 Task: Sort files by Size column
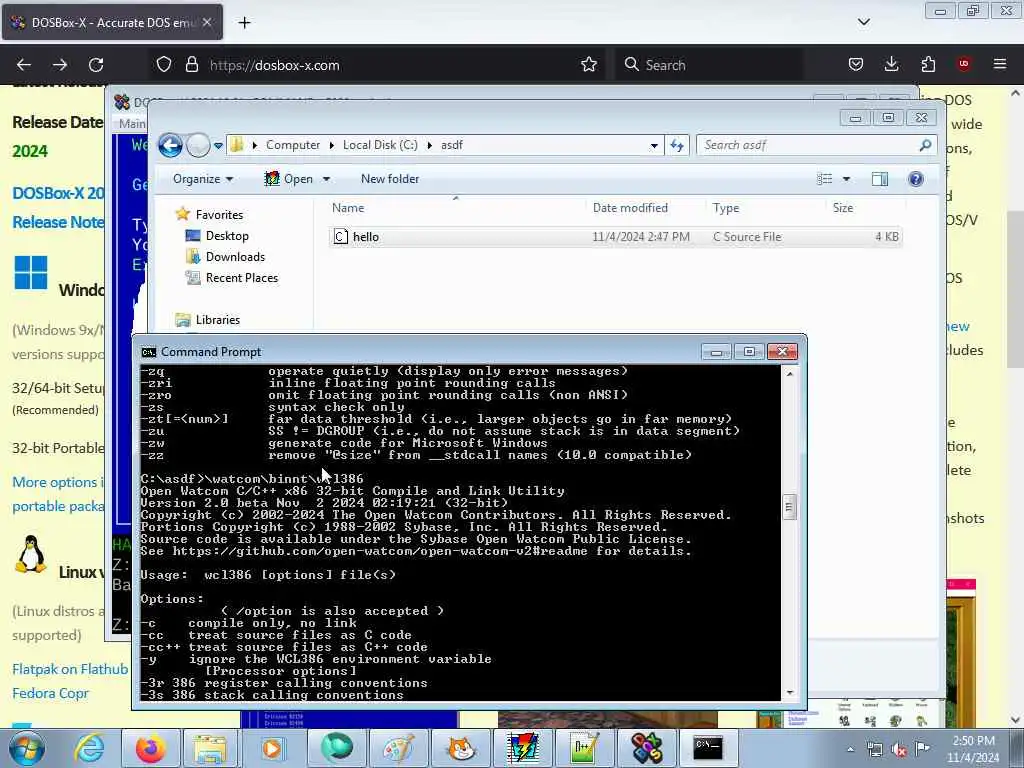click(842, 208)
